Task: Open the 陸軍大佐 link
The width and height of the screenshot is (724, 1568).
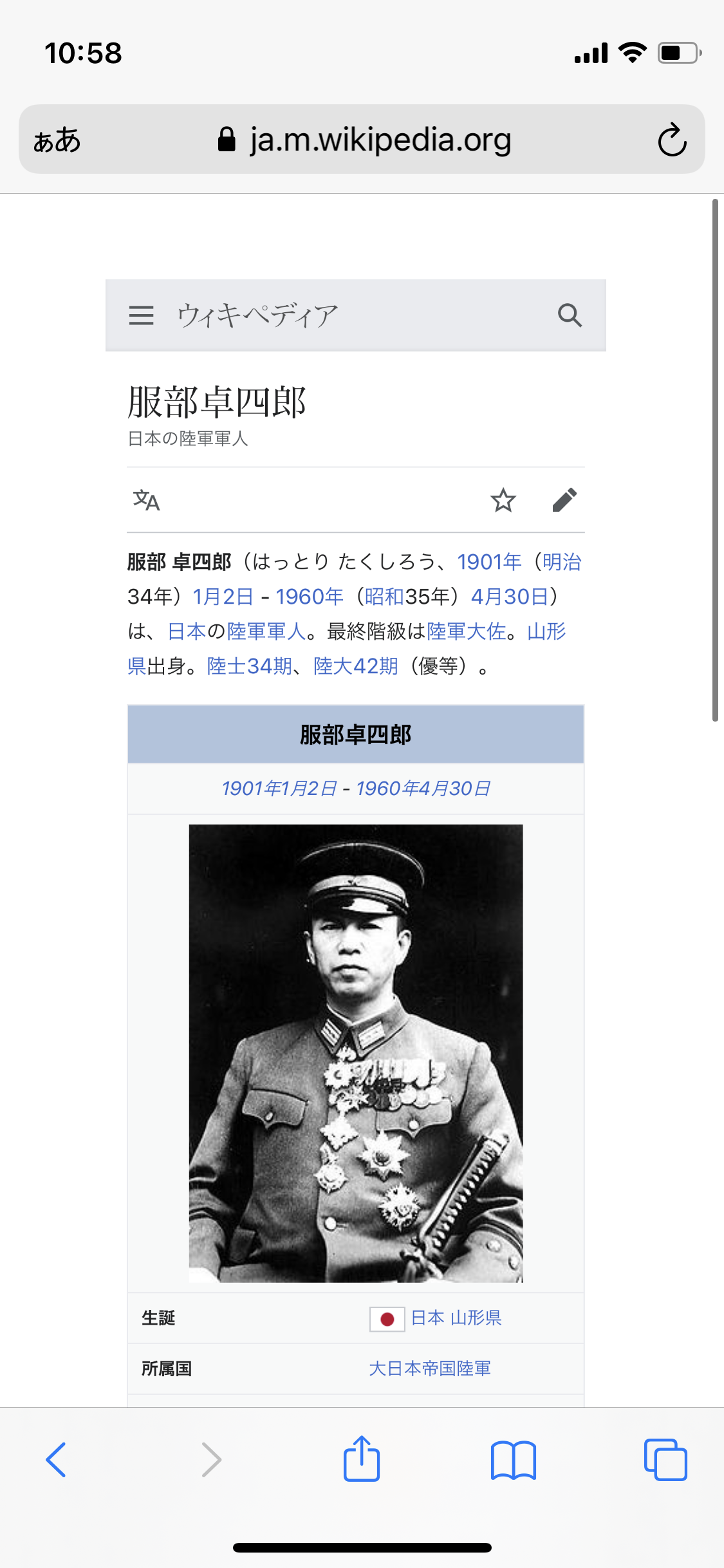Action: (467, 631)
